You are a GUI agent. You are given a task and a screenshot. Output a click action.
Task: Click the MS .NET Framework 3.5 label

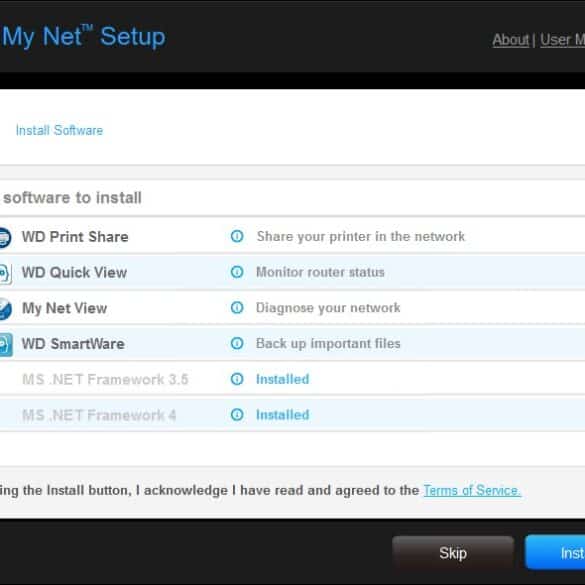click(x=105, y=379)
